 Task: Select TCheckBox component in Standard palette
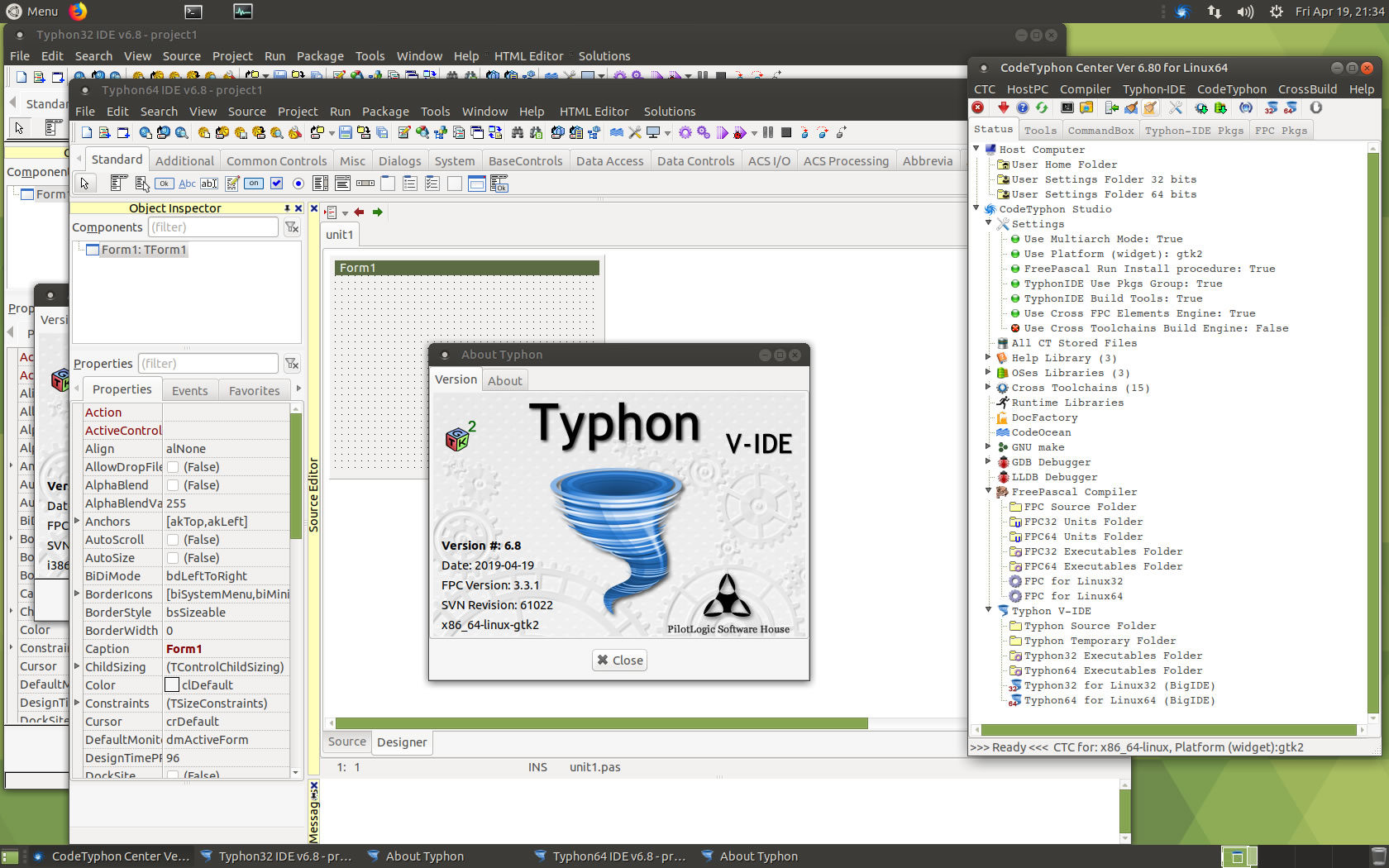(x=276, y=184)
